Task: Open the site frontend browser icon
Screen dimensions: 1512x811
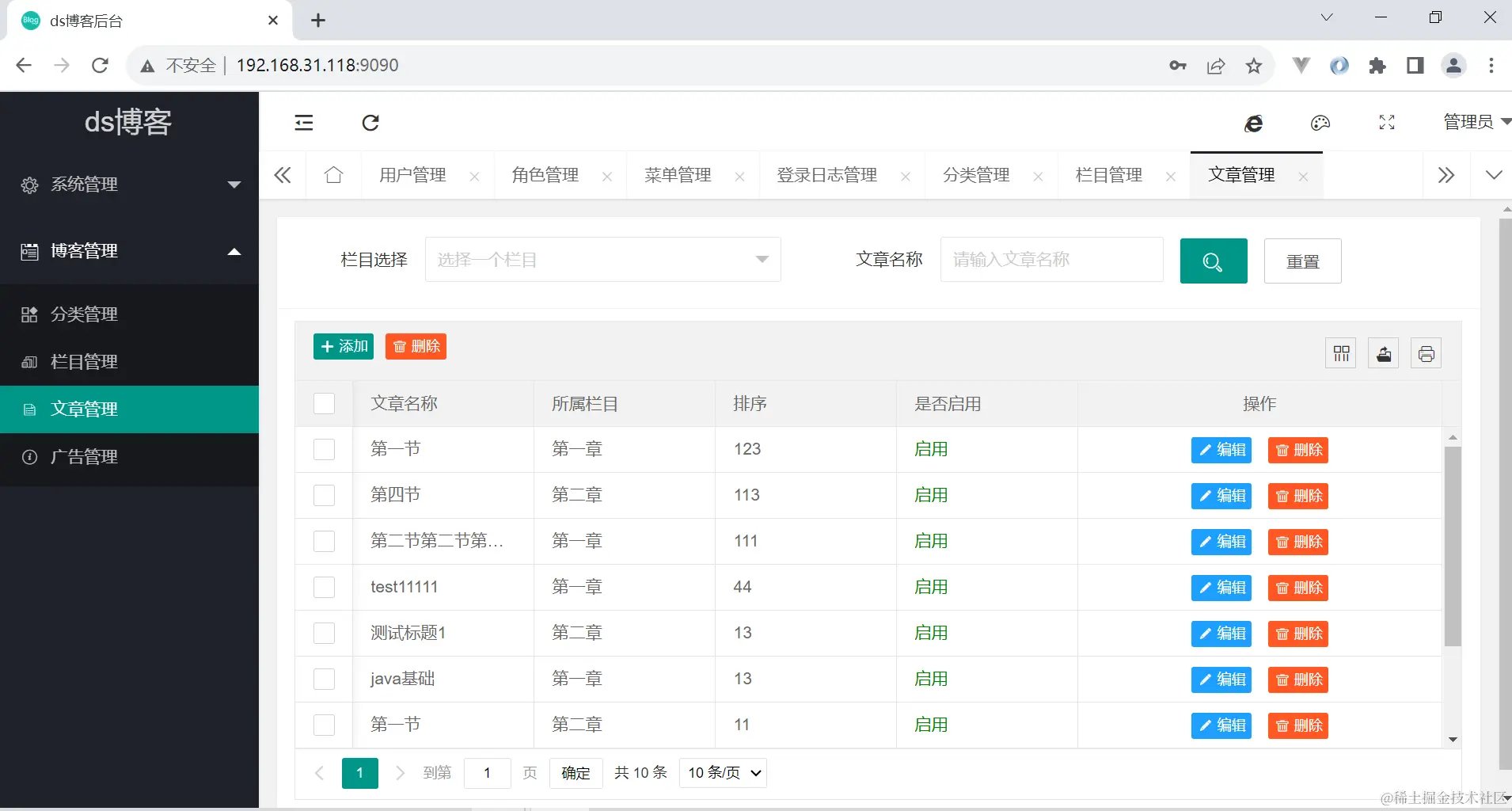Action: (1254, 123)
